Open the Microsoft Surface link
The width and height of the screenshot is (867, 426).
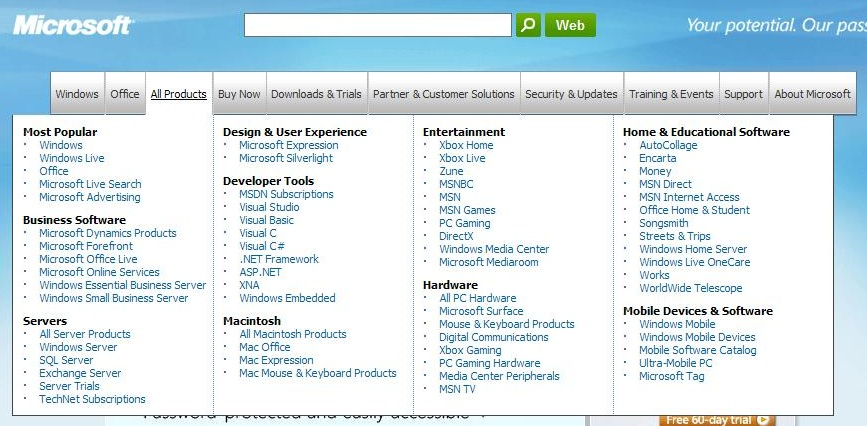coord(481,311)
